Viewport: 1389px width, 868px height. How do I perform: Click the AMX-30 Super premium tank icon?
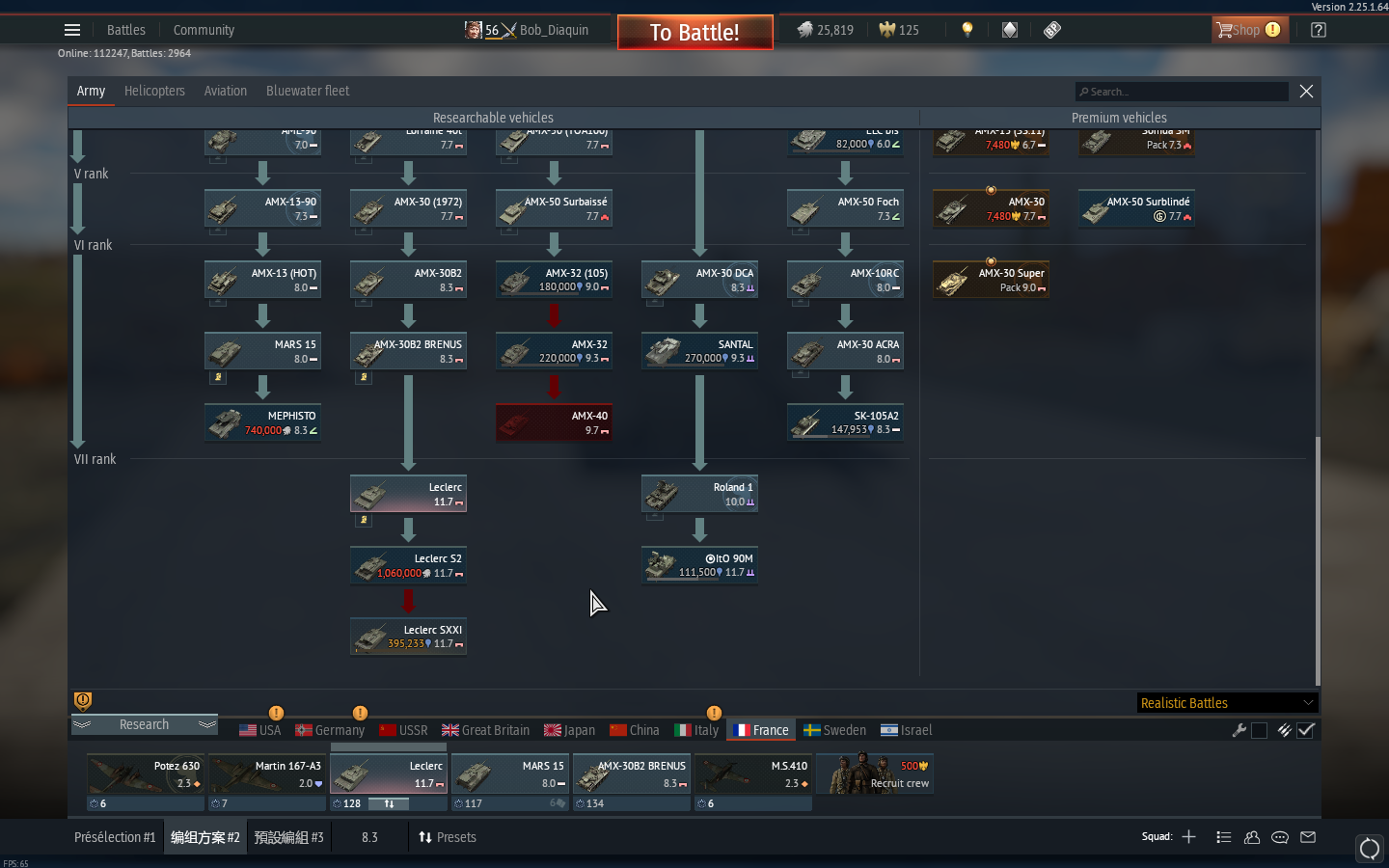(x=954, y=281)
